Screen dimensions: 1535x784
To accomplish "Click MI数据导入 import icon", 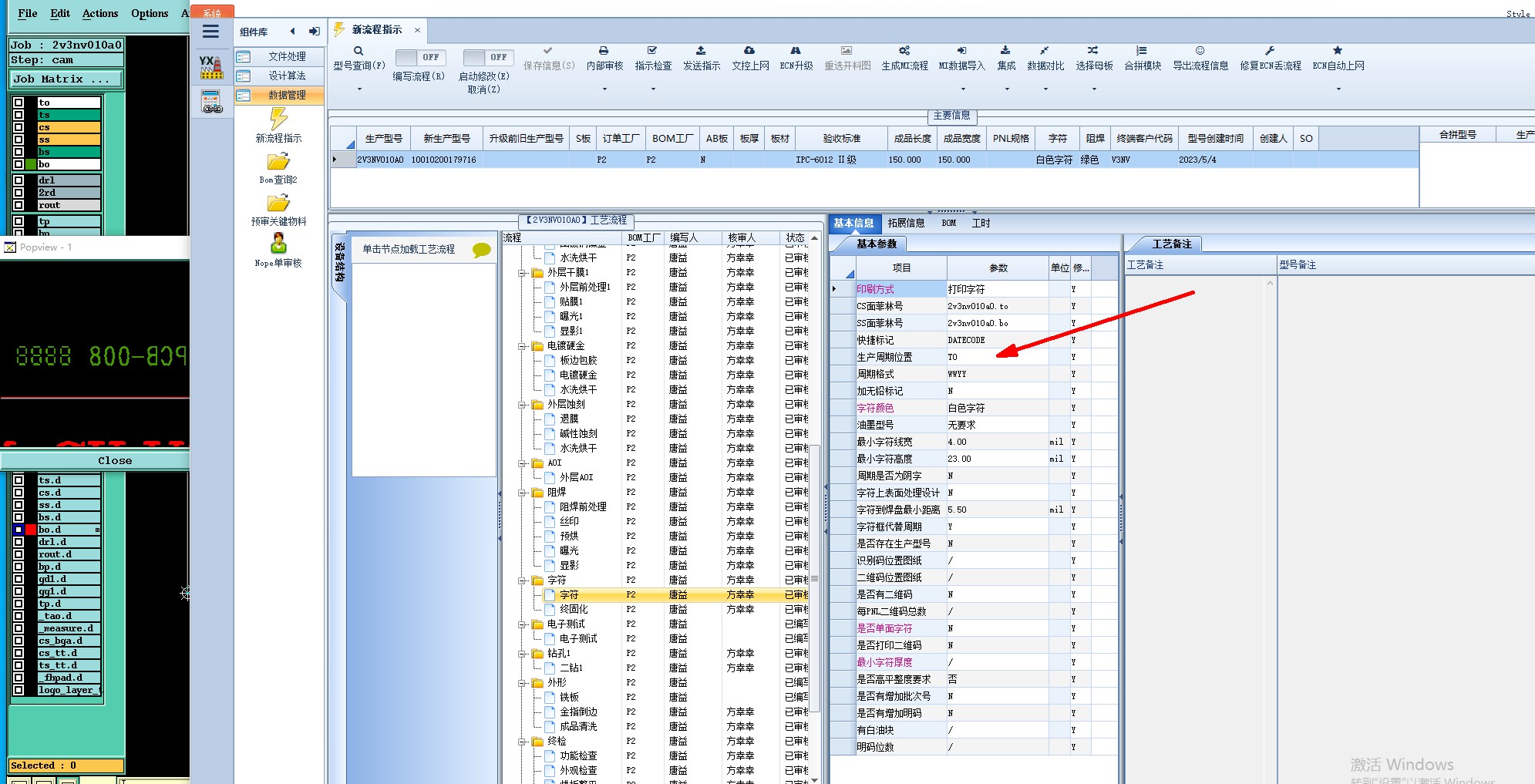I will (961, 51).
